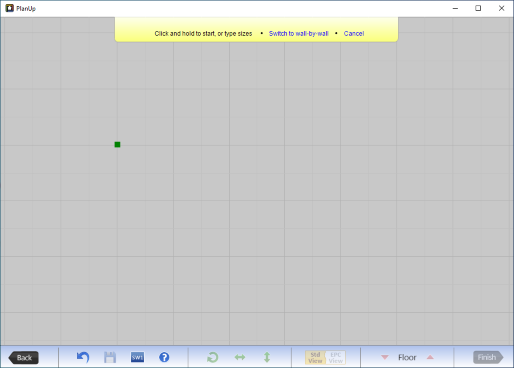Click Switch to wall-by-wall link

[x=299, y=33]
